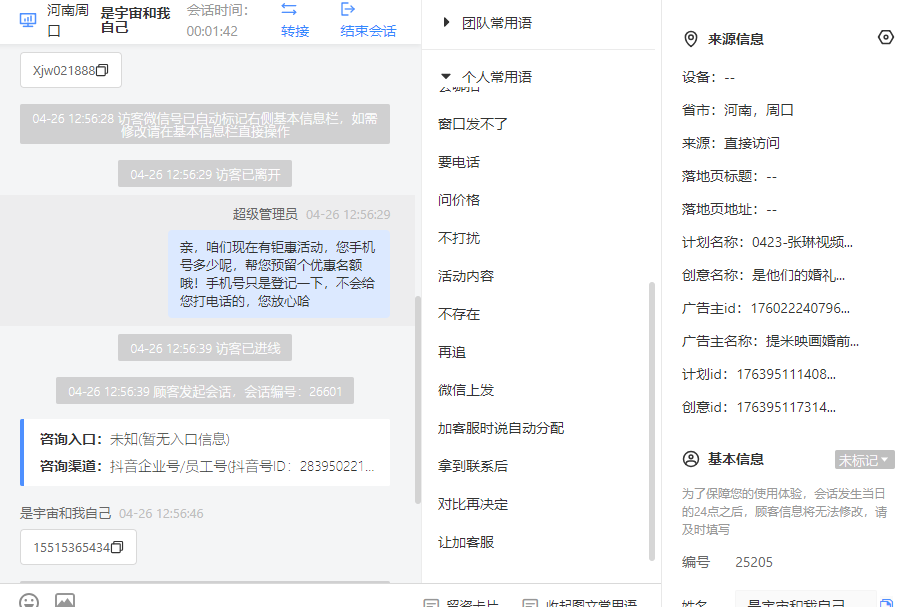Click the 编号 25205 value

click(754, 562)
